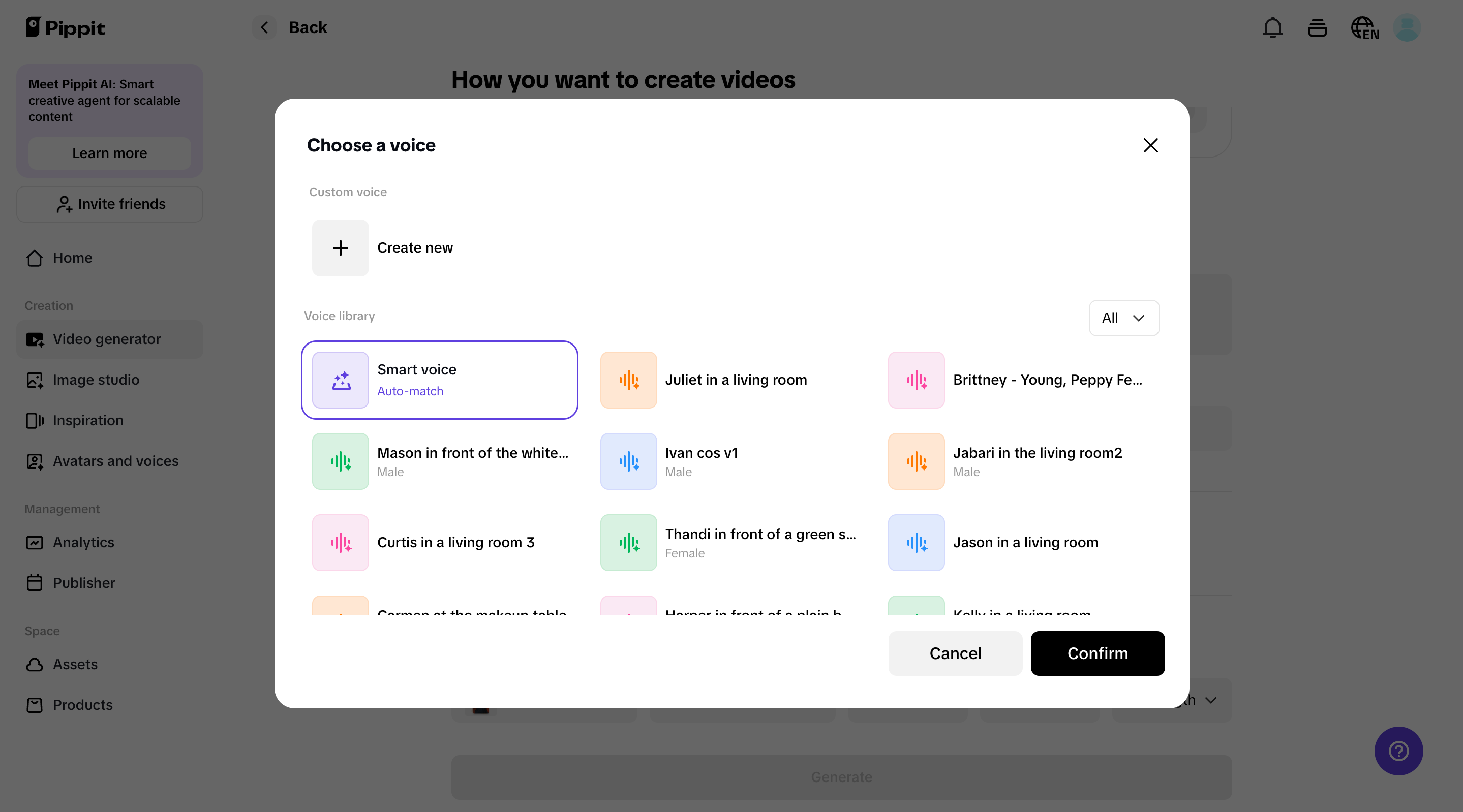The width and height of the screenshot is (1463, 812).
Task: Click the Inspiration sidebar icon
Action: click(x=35, y=420)
